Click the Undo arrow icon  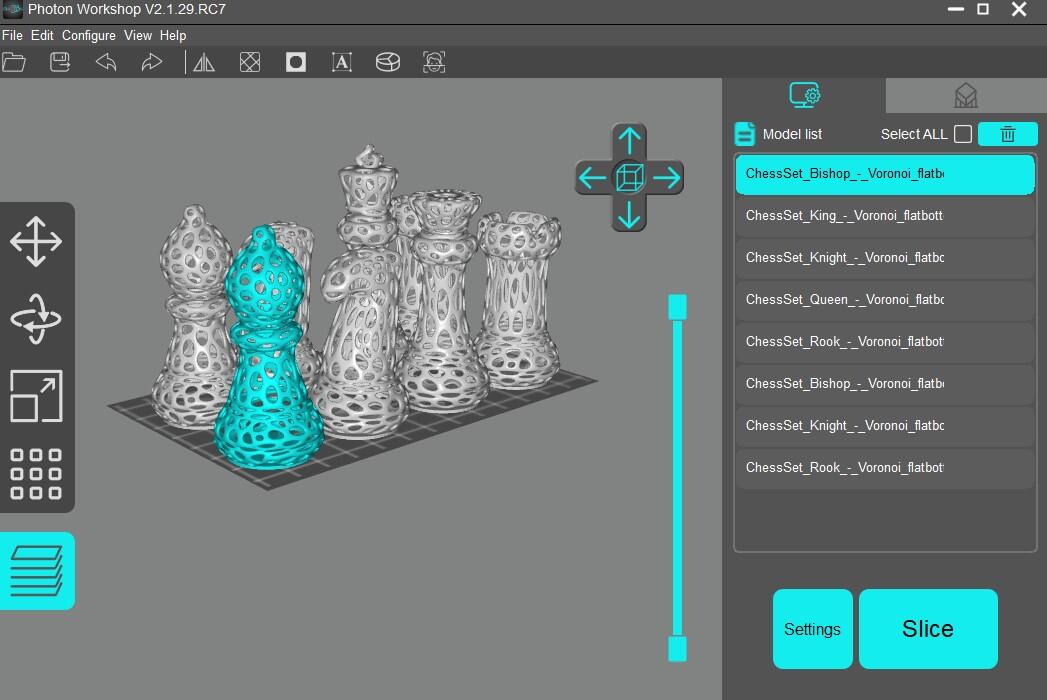point(106,62)
